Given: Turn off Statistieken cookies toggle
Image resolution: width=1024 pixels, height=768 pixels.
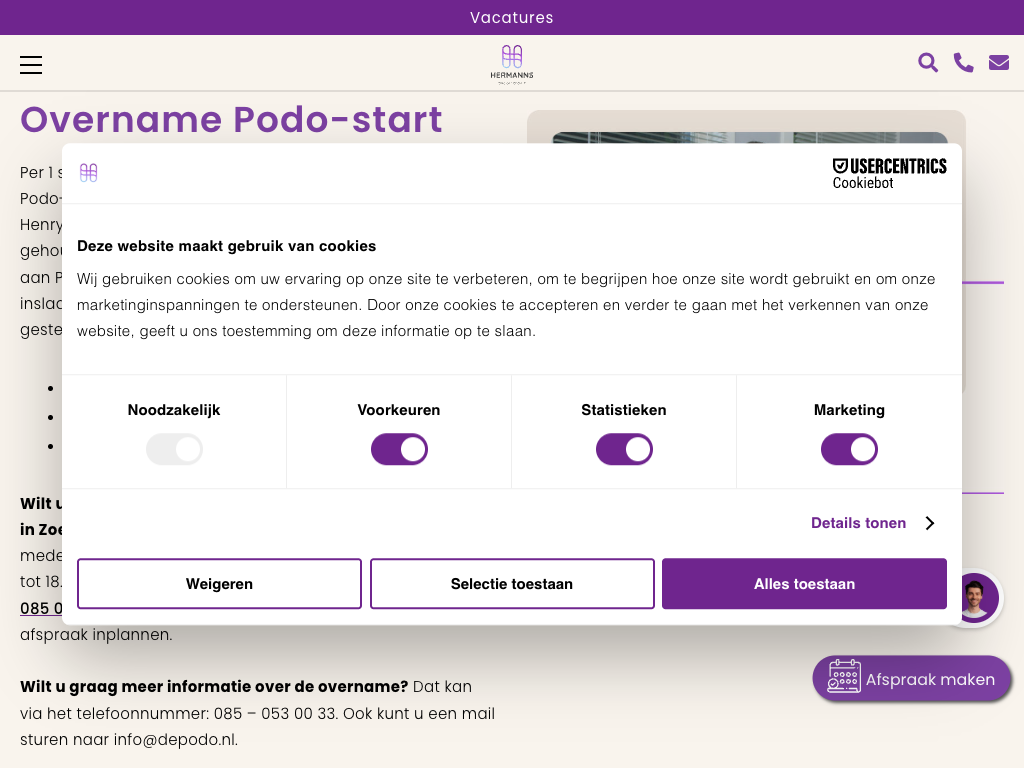Looking at the screenshot, I should click(624, 450).
